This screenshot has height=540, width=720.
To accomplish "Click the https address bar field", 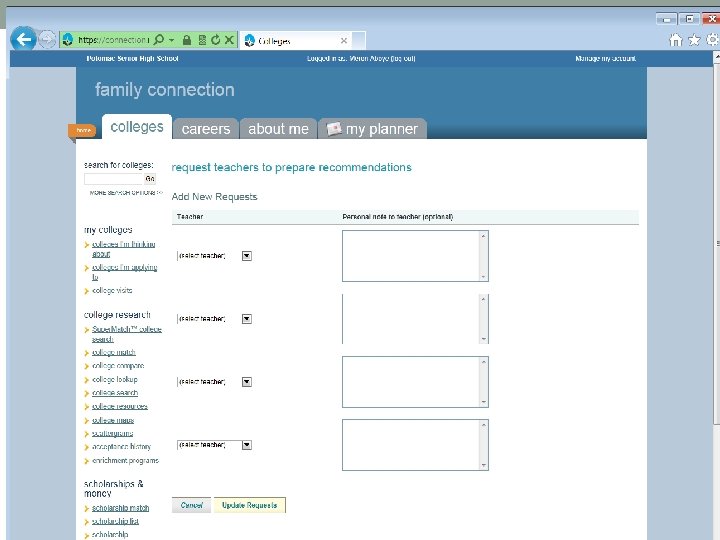I will click(113, 40).
